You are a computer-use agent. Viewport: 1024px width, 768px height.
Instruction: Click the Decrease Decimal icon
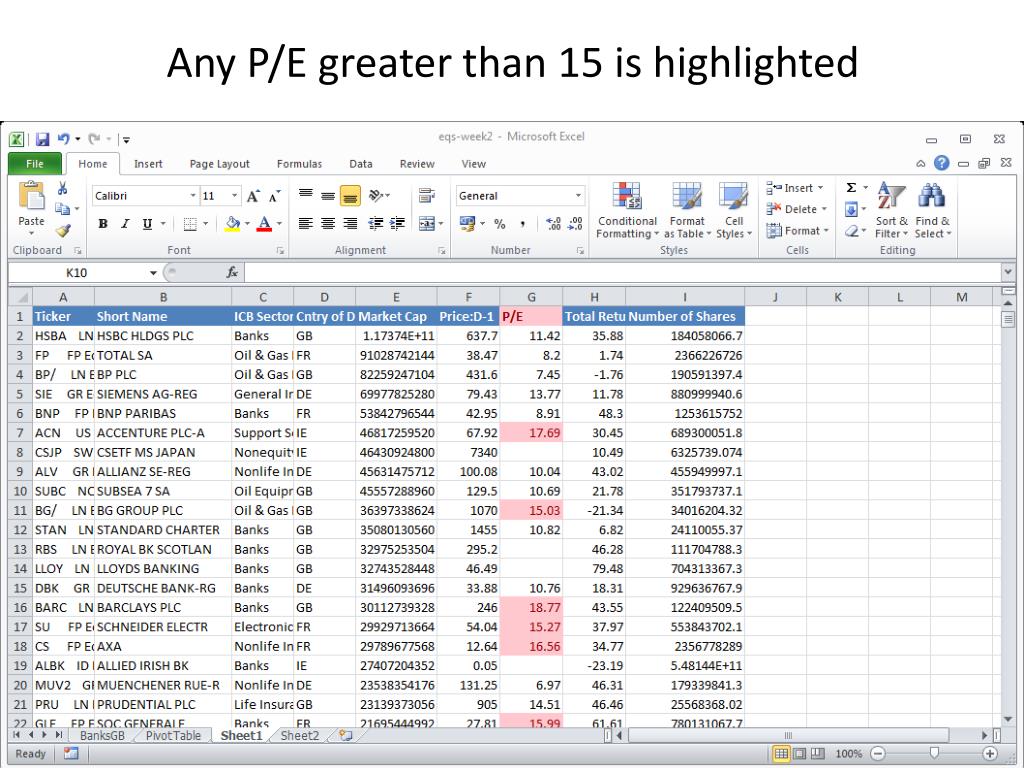tap(575, 224)
